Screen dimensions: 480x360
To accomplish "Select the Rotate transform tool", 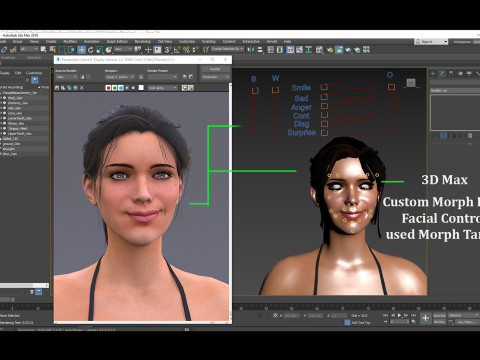I will pos(90,50).
